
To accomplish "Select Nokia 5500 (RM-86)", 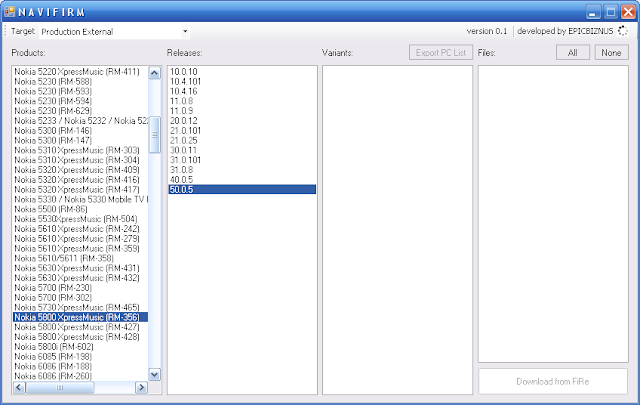I will [x=80, y=209].
